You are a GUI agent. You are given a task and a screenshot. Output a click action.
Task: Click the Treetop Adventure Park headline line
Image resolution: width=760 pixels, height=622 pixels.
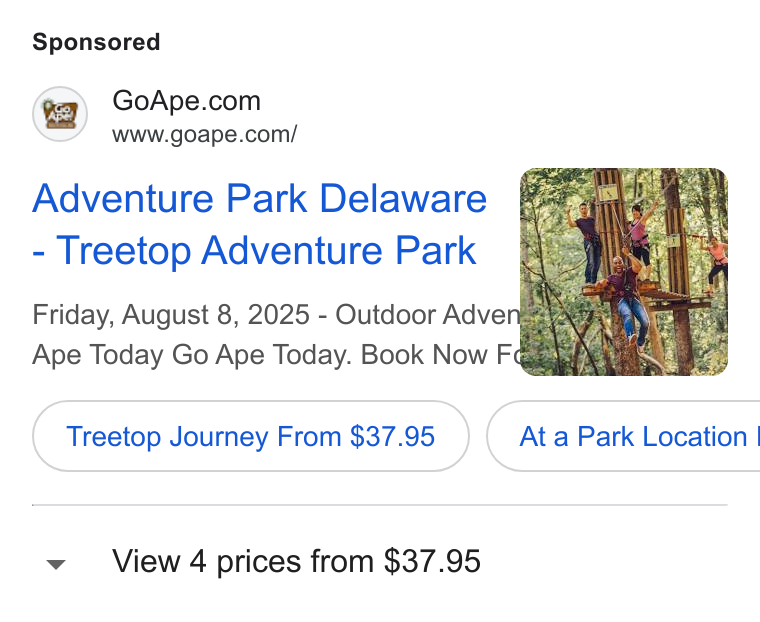(254, 250)
